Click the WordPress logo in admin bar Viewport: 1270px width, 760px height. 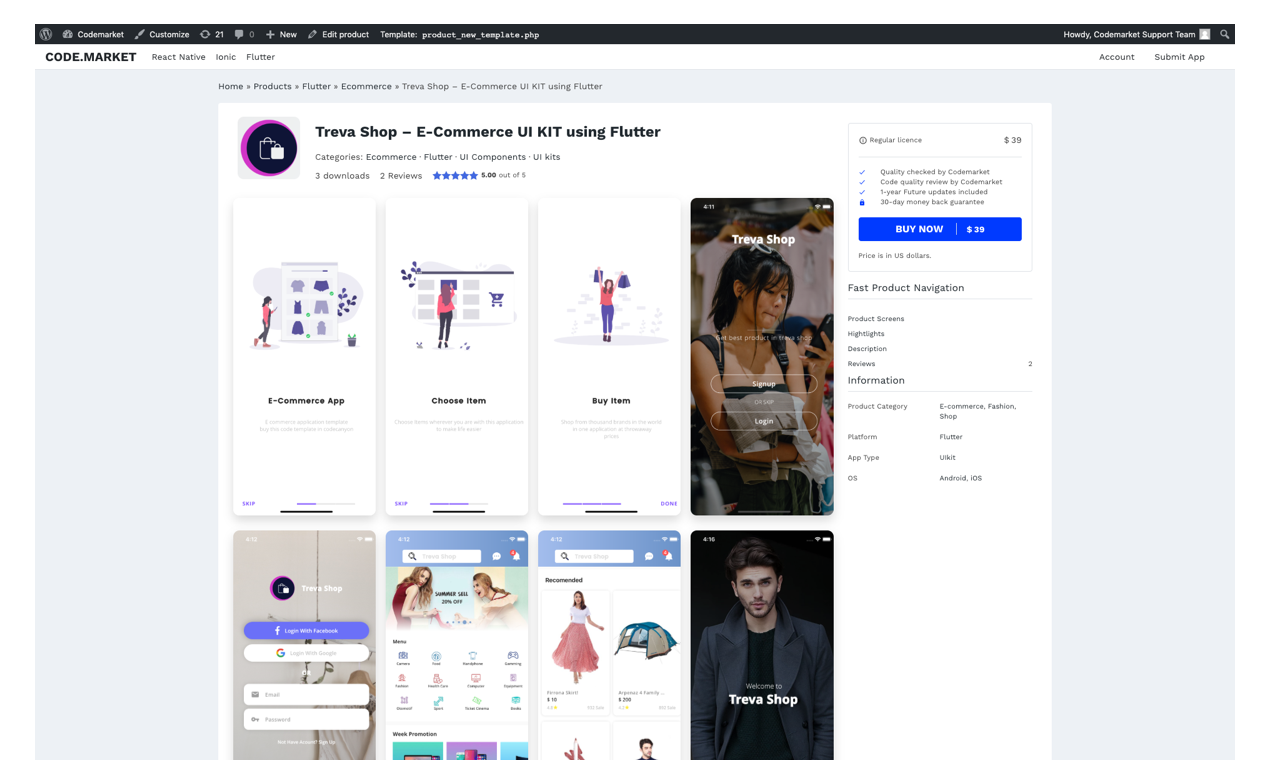(46, 34)
